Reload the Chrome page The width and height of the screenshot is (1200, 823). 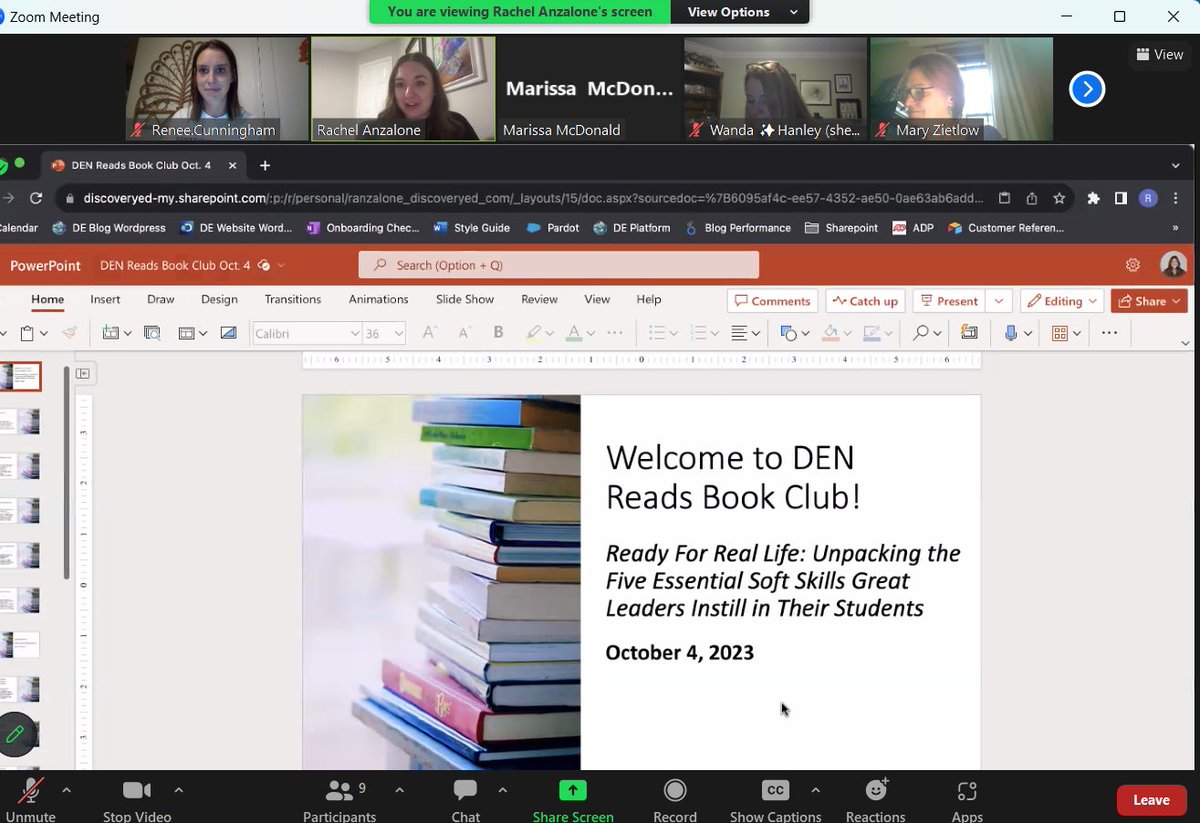36,198
